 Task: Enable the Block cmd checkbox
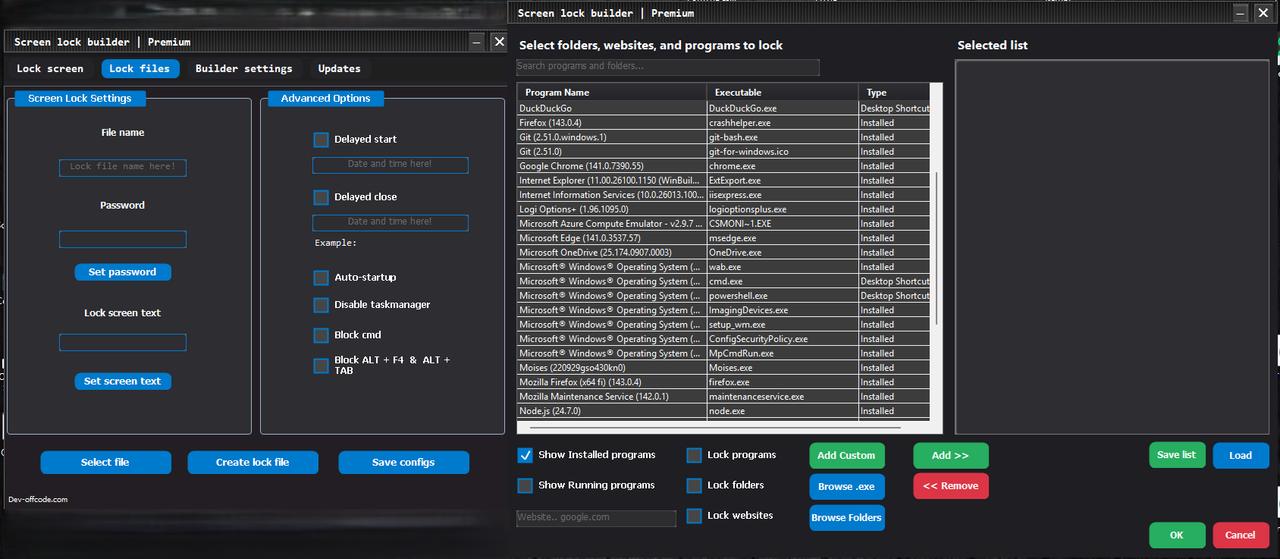[x=321, y=335]
